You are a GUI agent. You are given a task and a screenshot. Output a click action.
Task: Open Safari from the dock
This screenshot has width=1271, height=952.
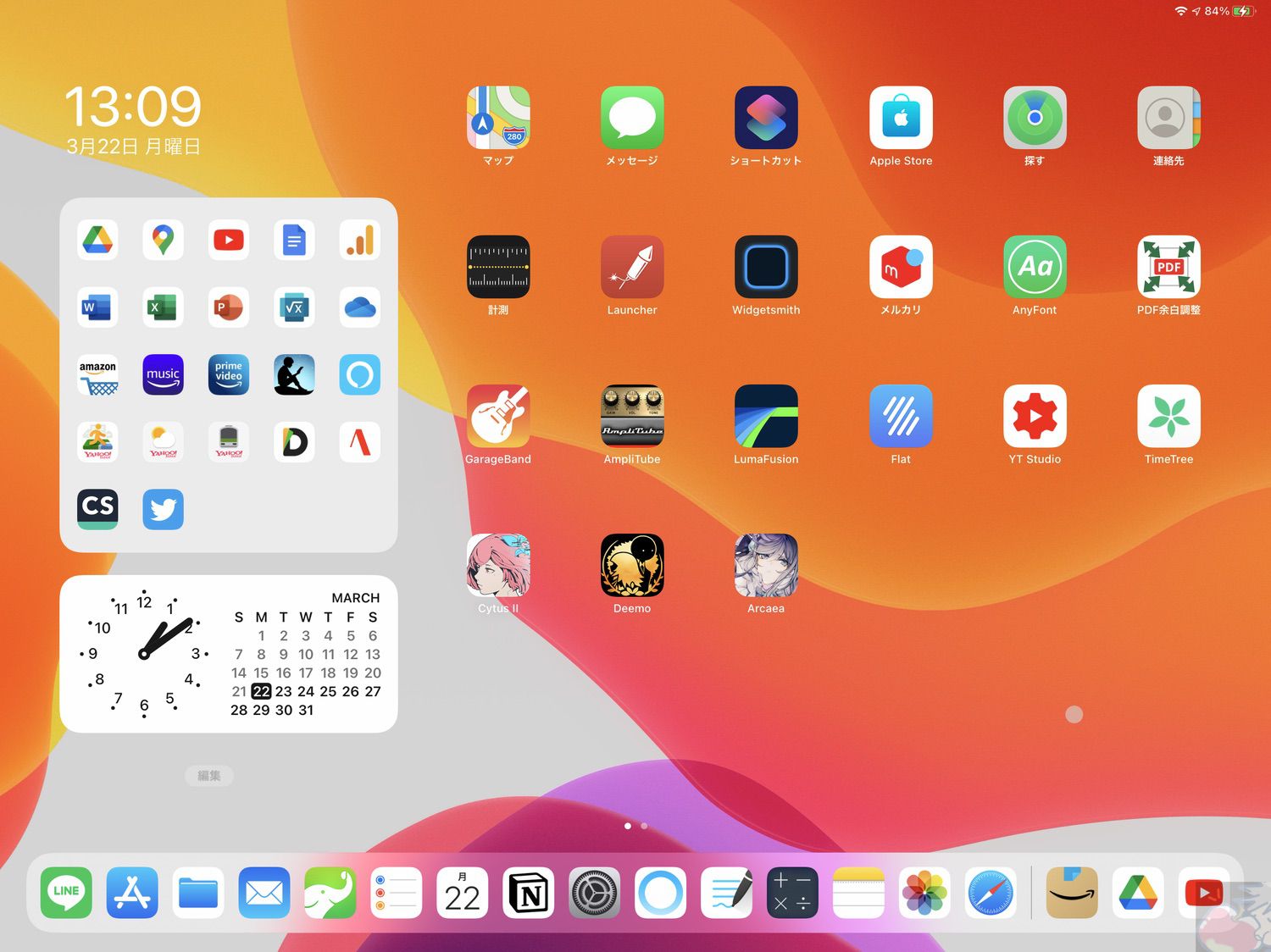(991, 893)
